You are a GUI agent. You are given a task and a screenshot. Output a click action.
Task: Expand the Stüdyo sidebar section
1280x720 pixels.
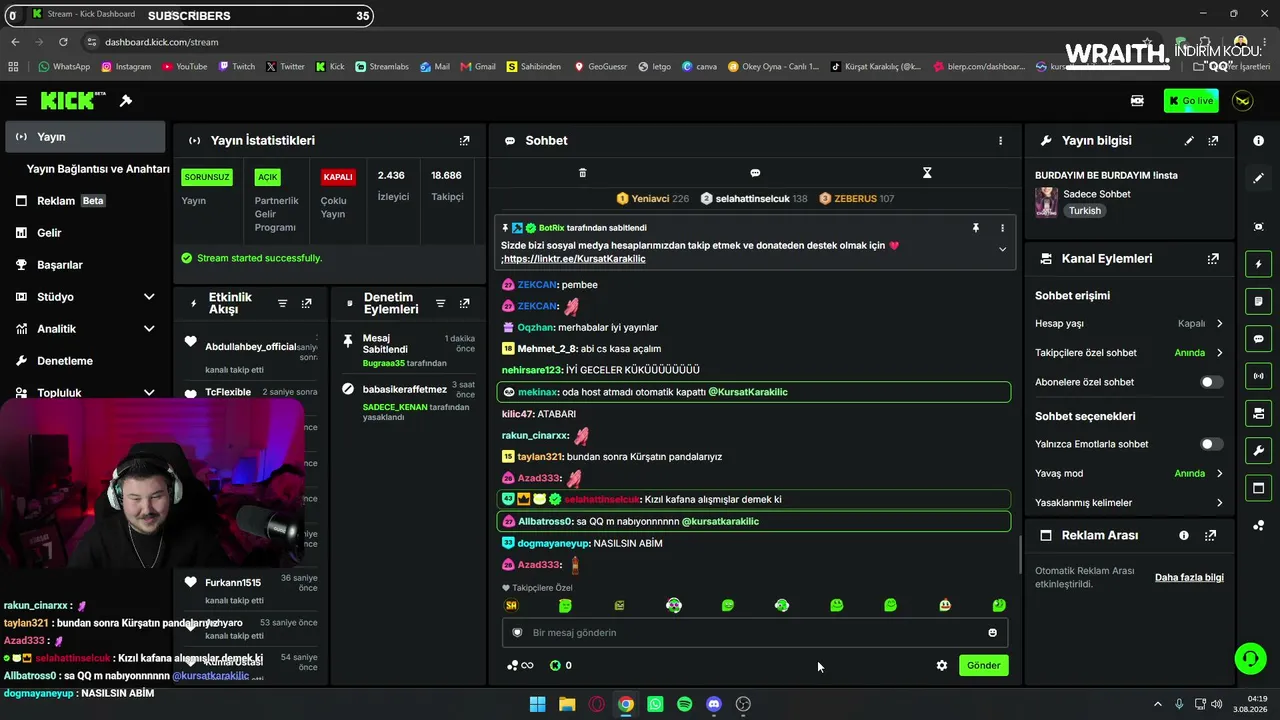149,297
